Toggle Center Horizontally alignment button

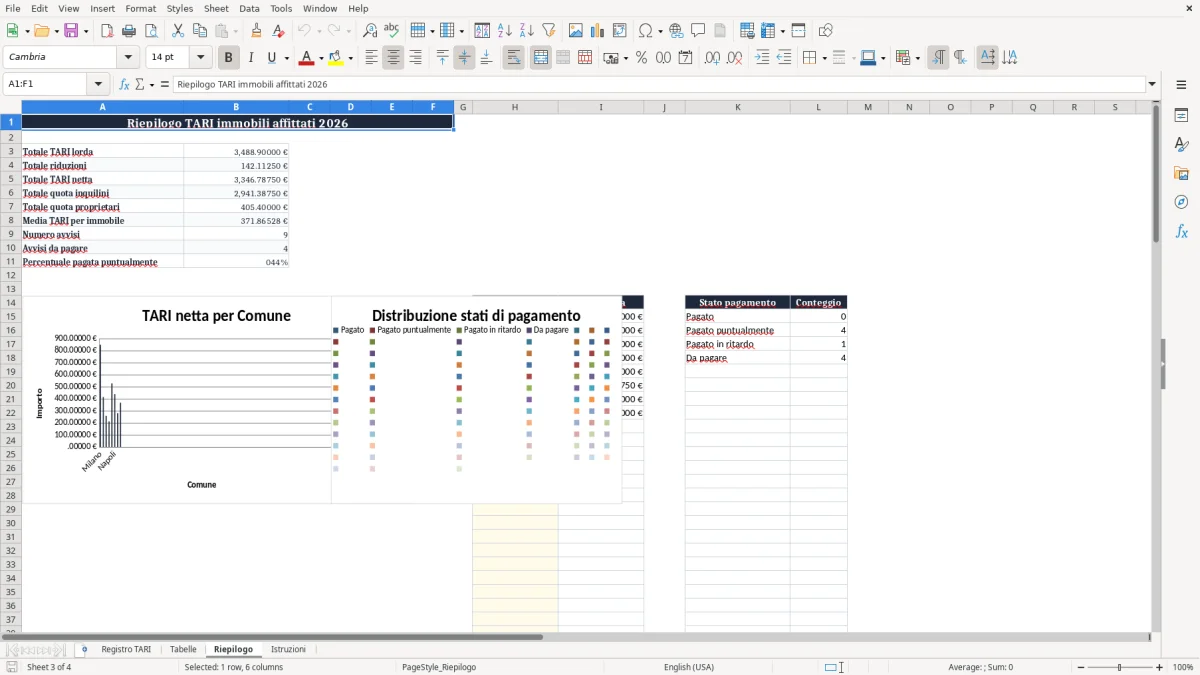point(393,58)
